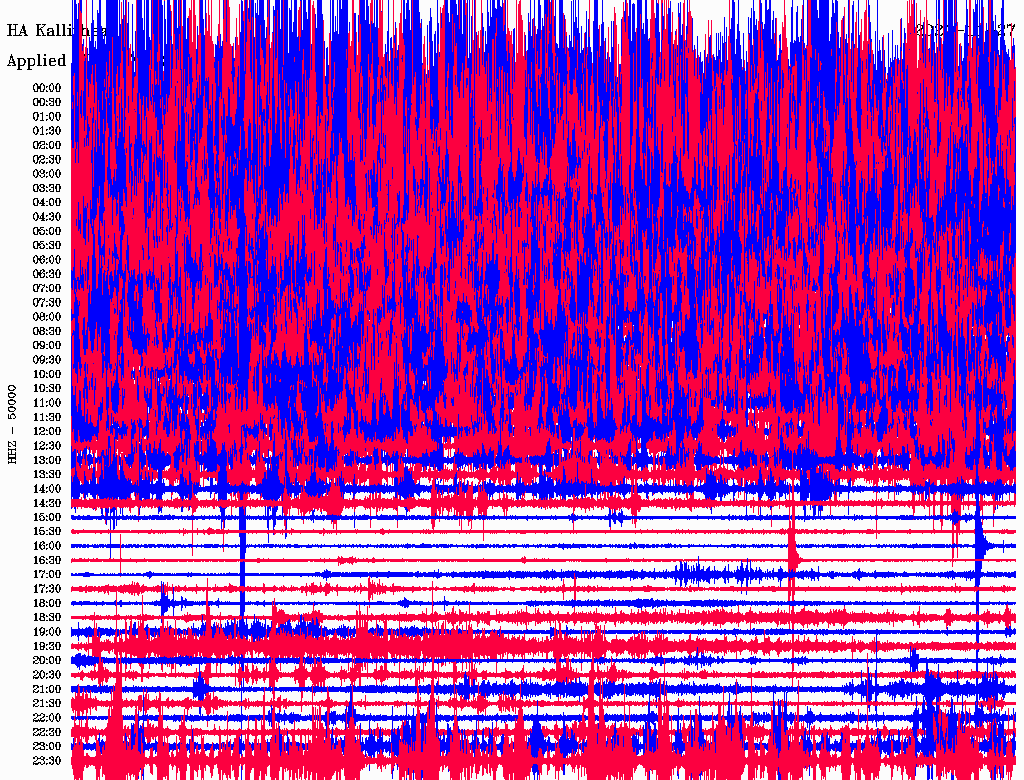
Task: Click the 20:00 time label
Action: click(x=47, y=661)
